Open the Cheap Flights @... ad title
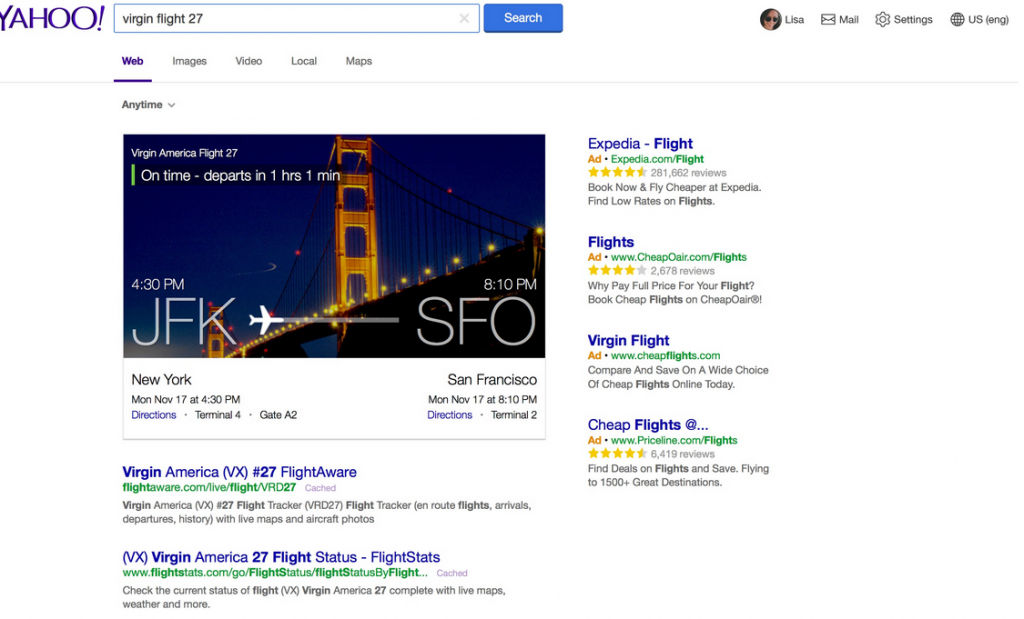The image size is (1024, 619). click(648, 425)
